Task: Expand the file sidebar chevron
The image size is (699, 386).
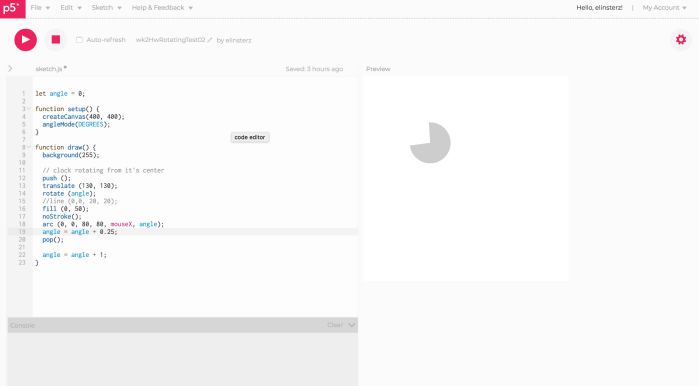Action: tap(10, 69)
